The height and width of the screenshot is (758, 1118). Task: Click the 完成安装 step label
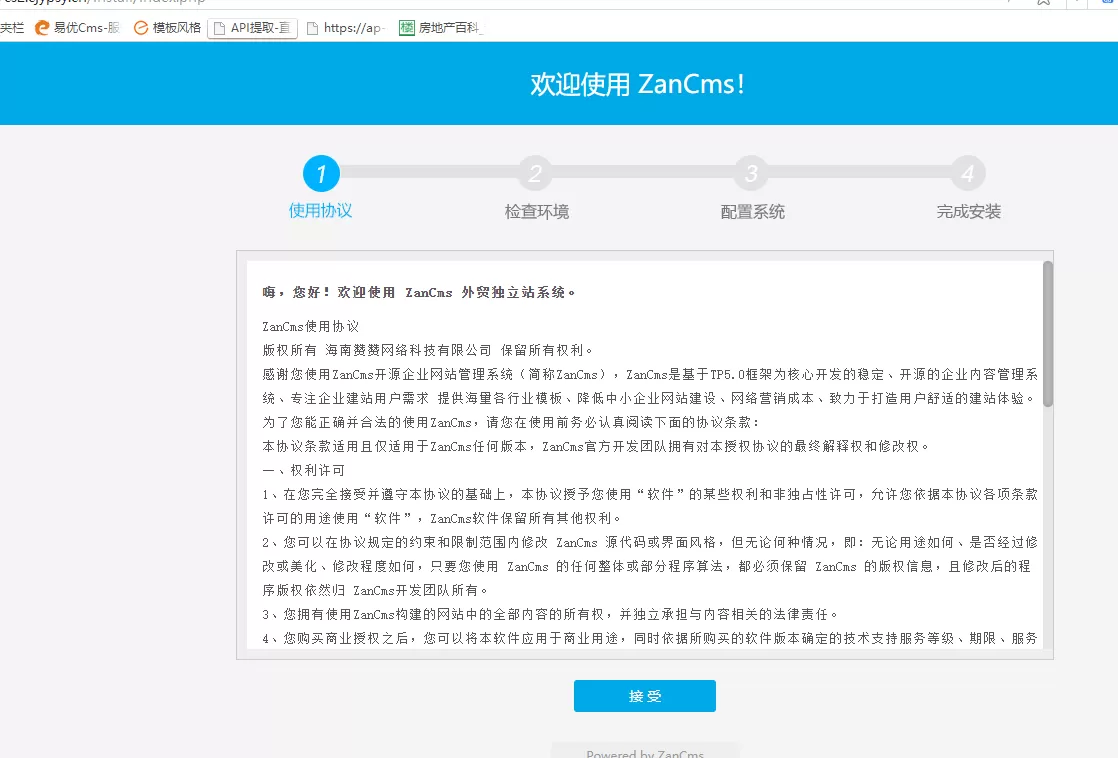coord(968,212)
